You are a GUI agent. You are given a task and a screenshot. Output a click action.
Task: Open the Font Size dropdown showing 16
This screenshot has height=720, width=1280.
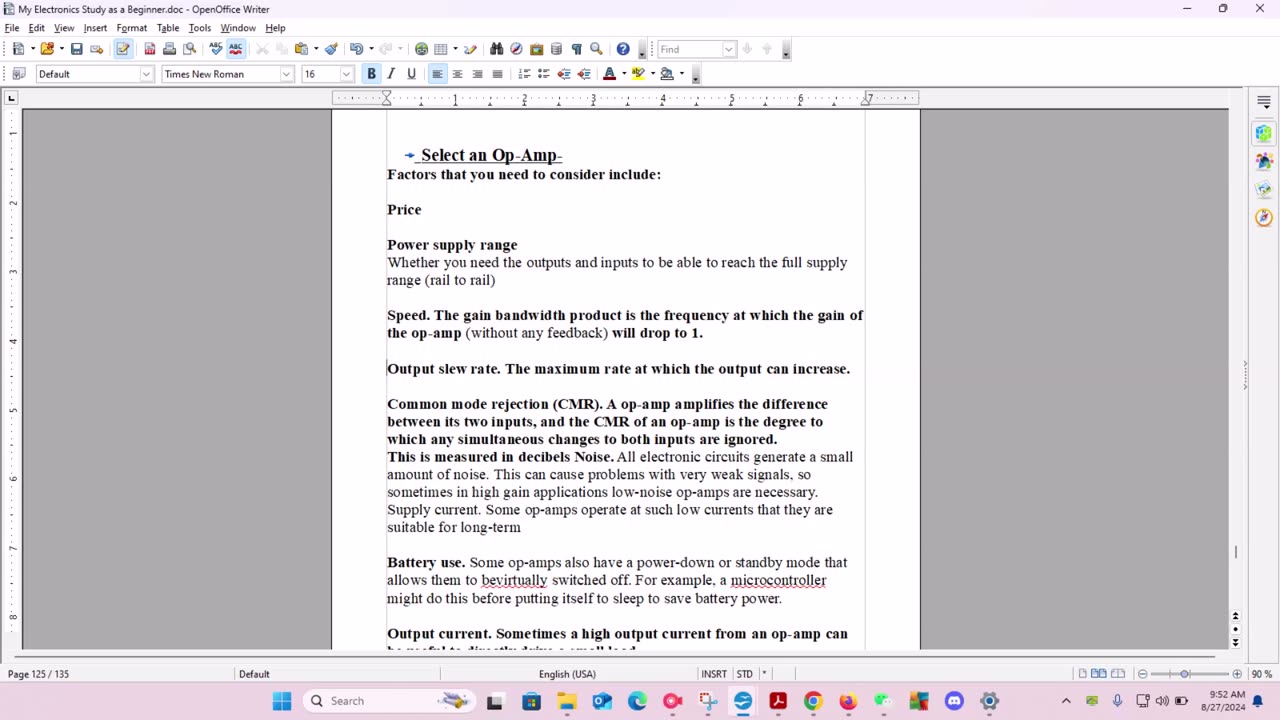[347, 74]
